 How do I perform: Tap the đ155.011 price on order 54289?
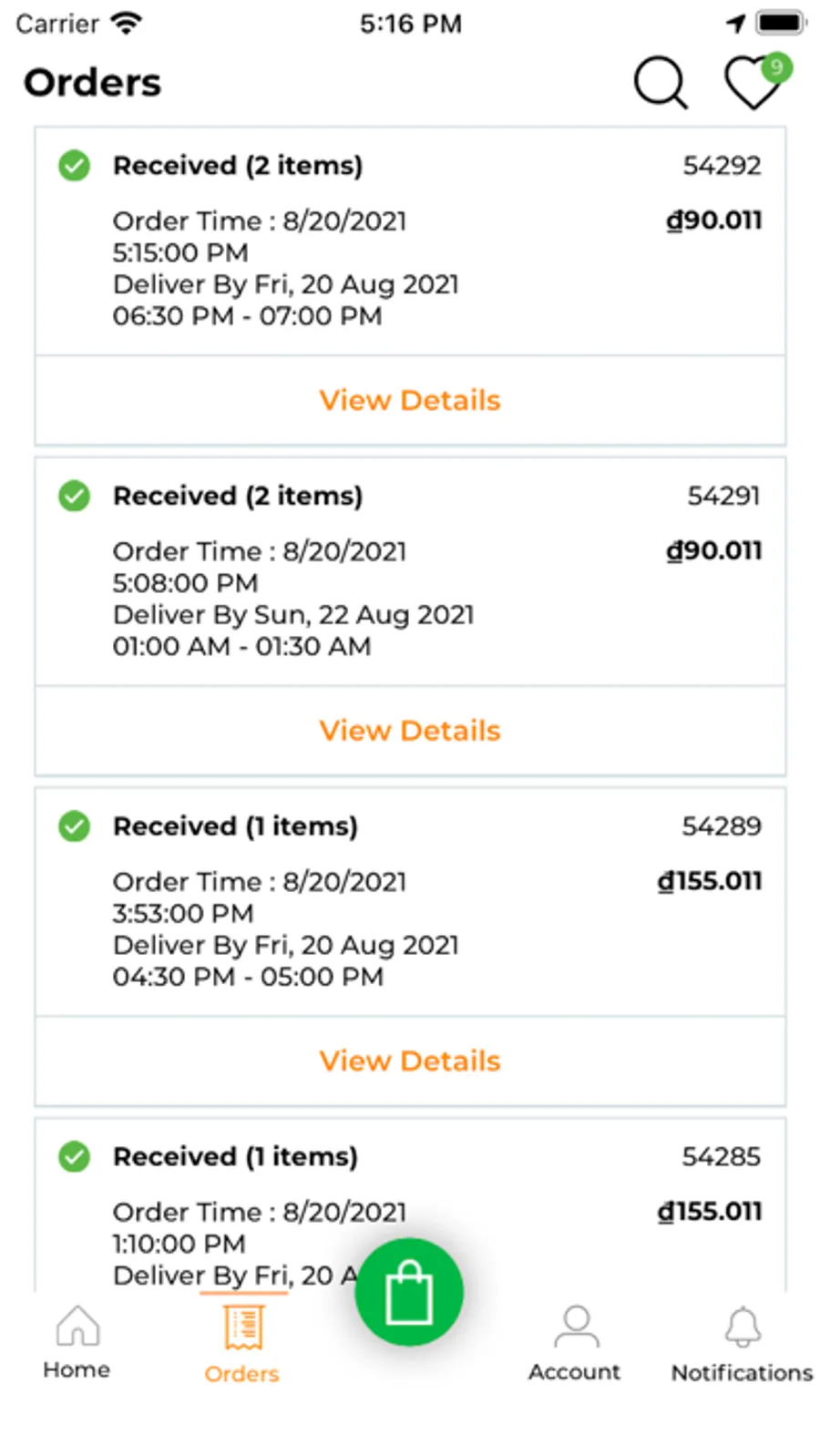(x=710, y=881)
